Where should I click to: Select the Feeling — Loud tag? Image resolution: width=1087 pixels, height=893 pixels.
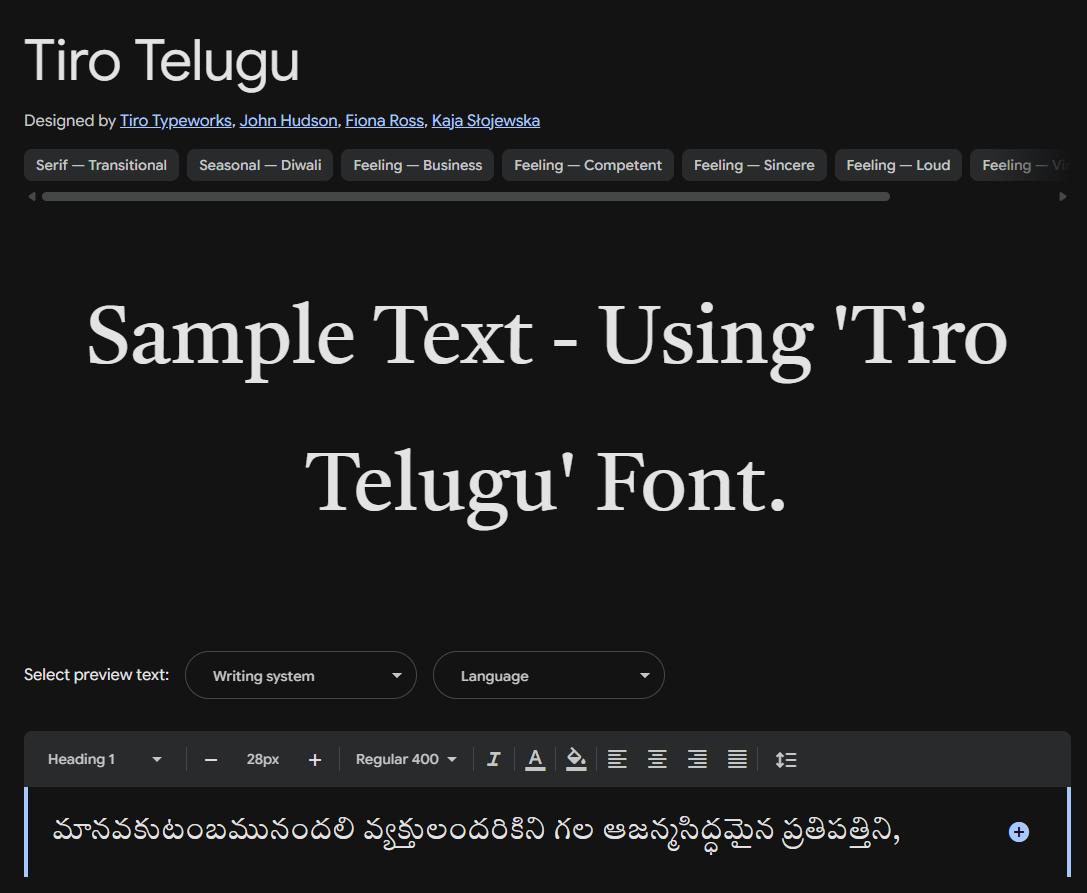point(898,165)
